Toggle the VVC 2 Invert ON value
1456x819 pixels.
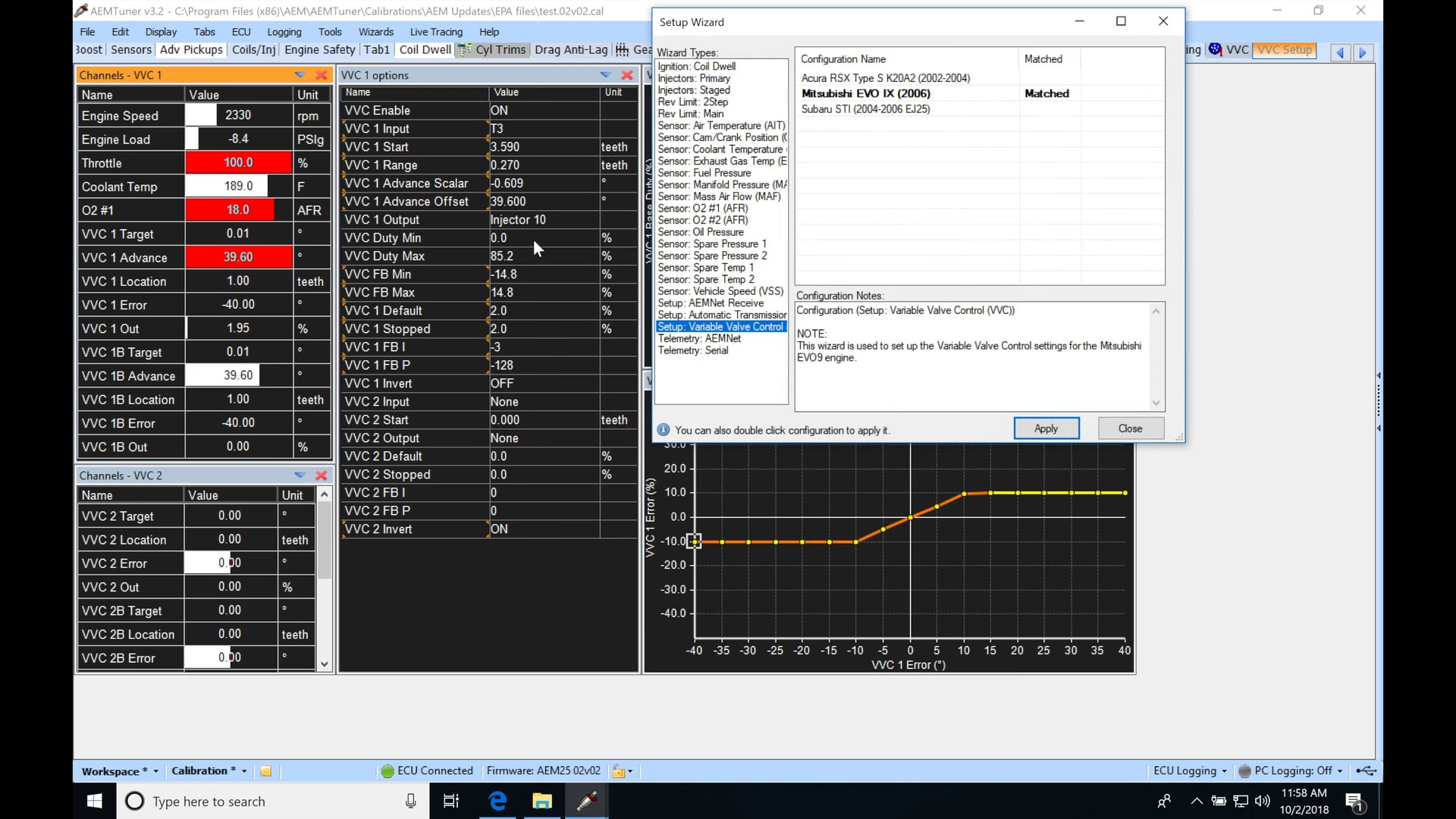point(499,529)
